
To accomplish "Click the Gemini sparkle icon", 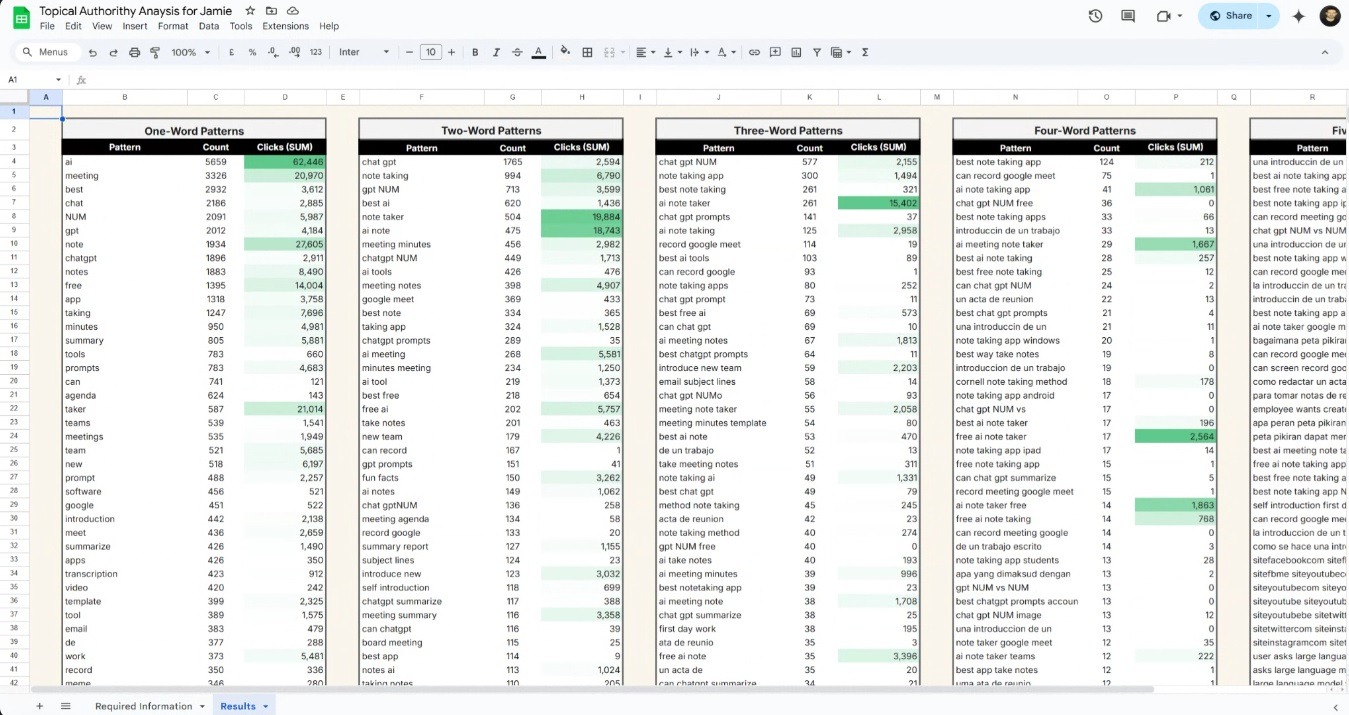I will pyautogui.click(x=1299, y=16).
